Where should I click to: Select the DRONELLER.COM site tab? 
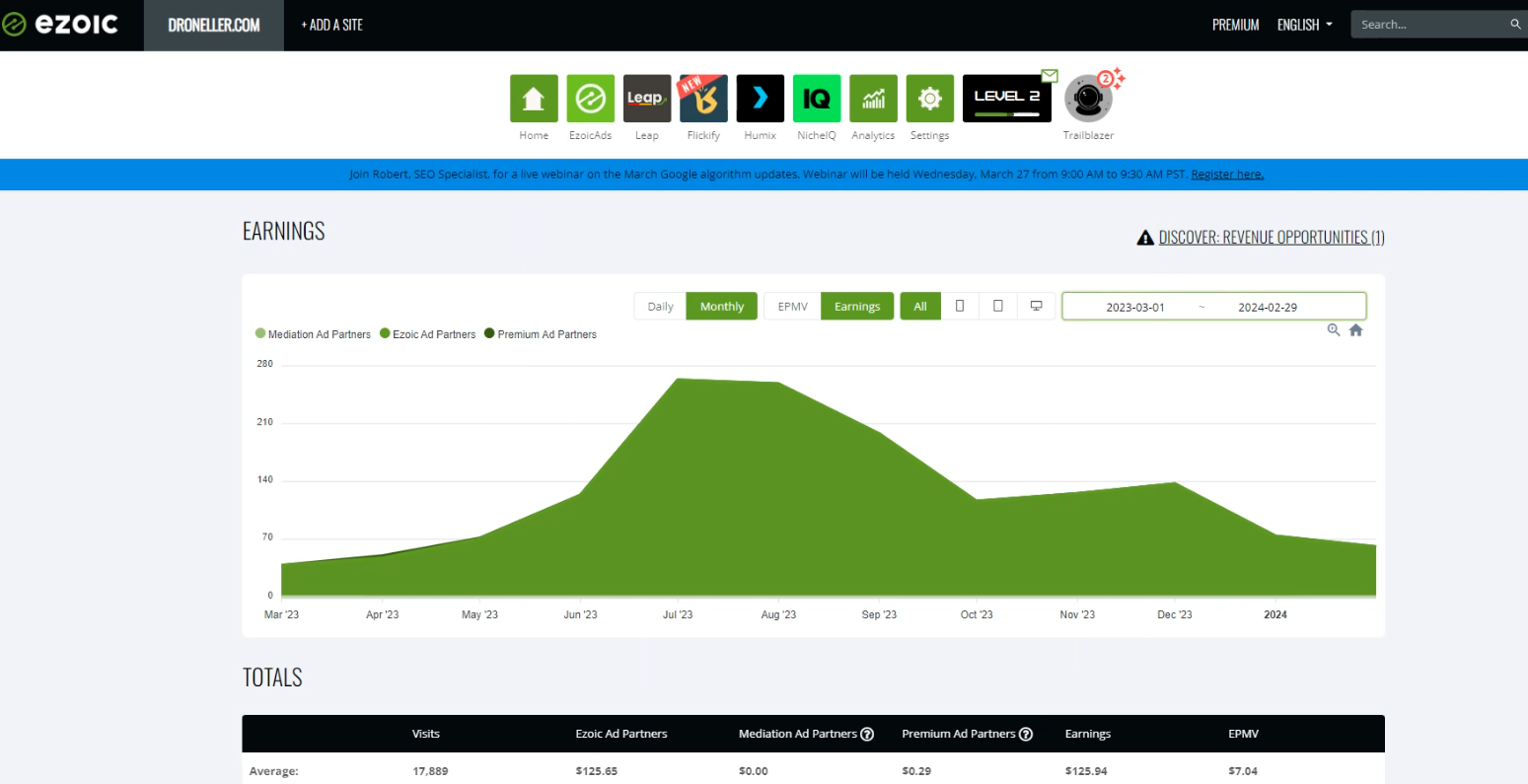click(214, 25)
